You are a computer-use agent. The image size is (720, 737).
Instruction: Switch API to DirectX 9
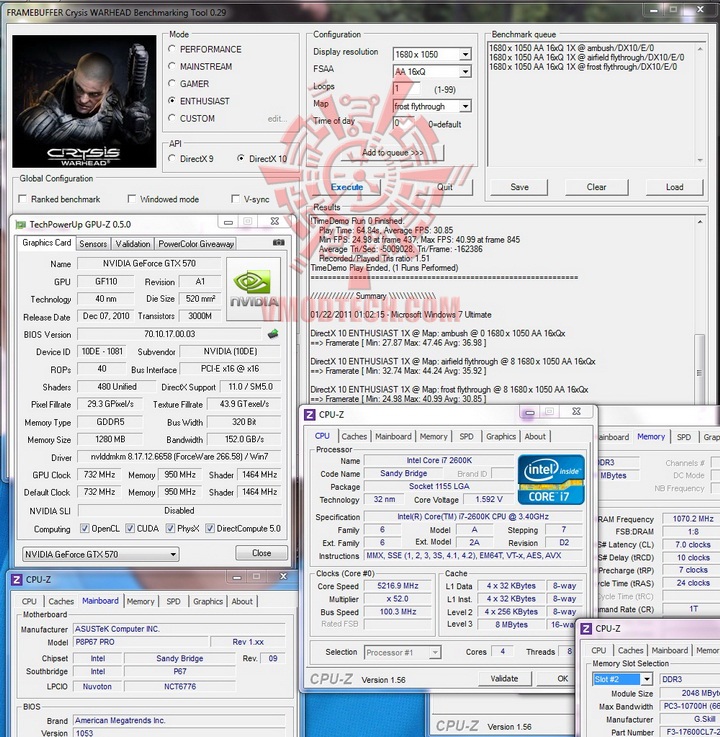[172, 158]
